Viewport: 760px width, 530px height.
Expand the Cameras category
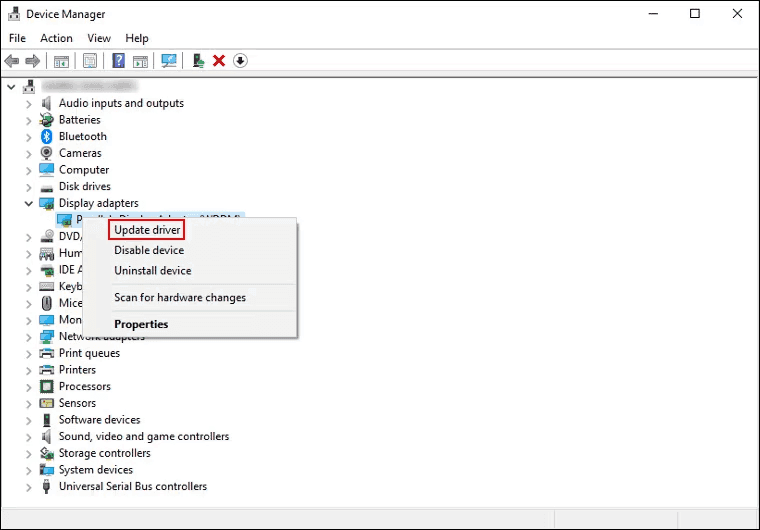pyautogui.click(x=29, y=154)
